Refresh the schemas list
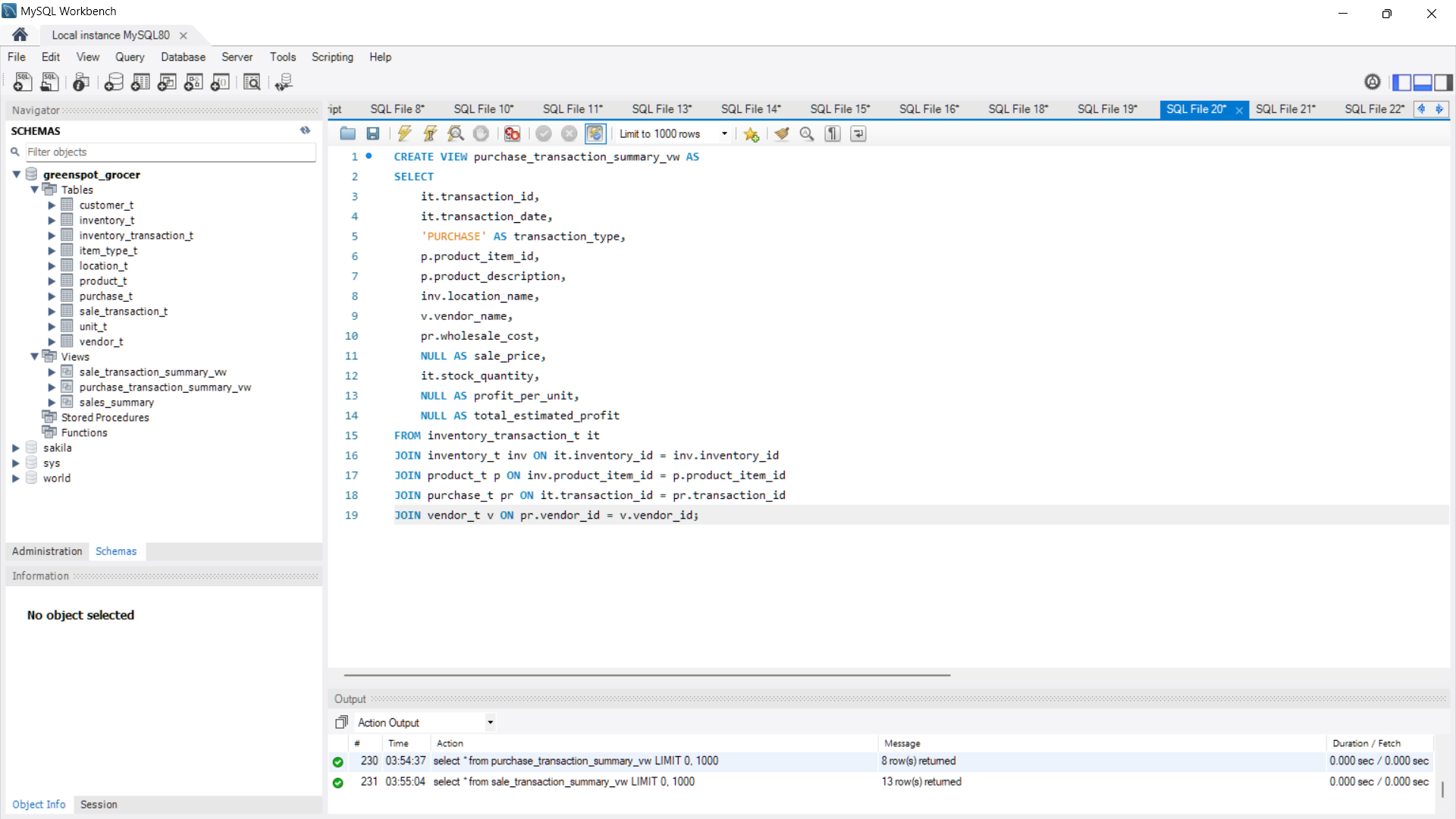This screenshot has width=1456, height=819. tap(305, 130)
